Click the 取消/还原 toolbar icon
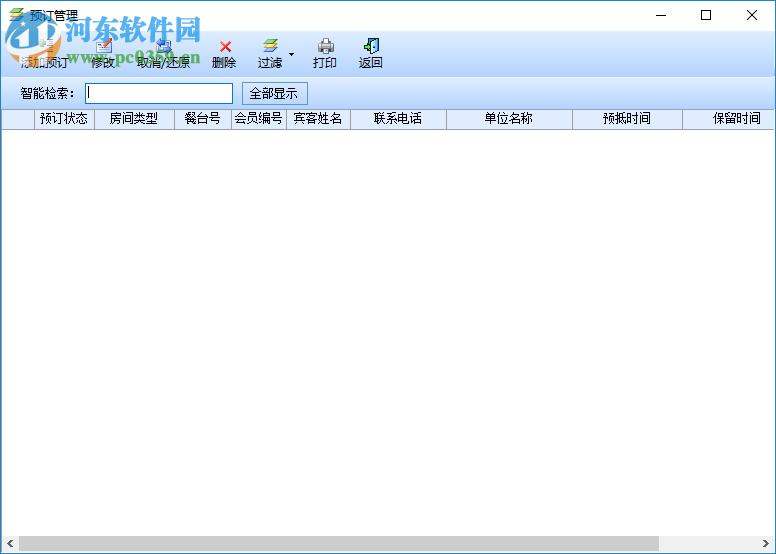This screenshot has height=554, width=776. tap(163, 47)
